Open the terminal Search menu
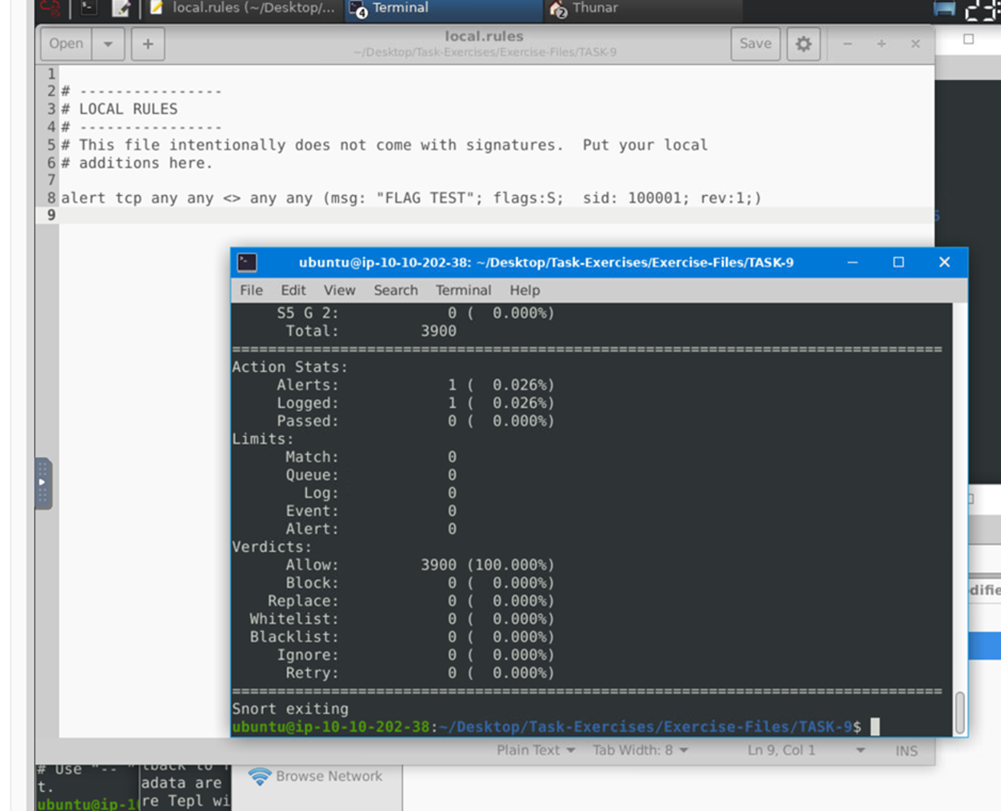Screen dimensions: 1001x811 [396, 290]
